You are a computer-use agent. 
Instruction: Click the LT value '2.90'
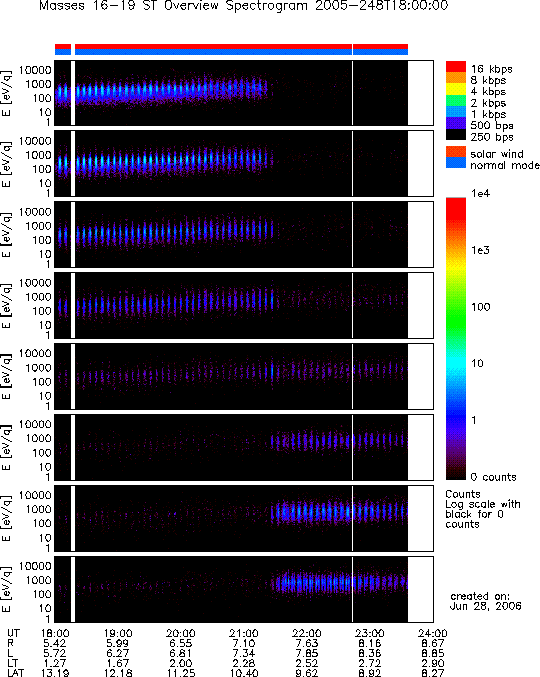[x=433, y=663]
